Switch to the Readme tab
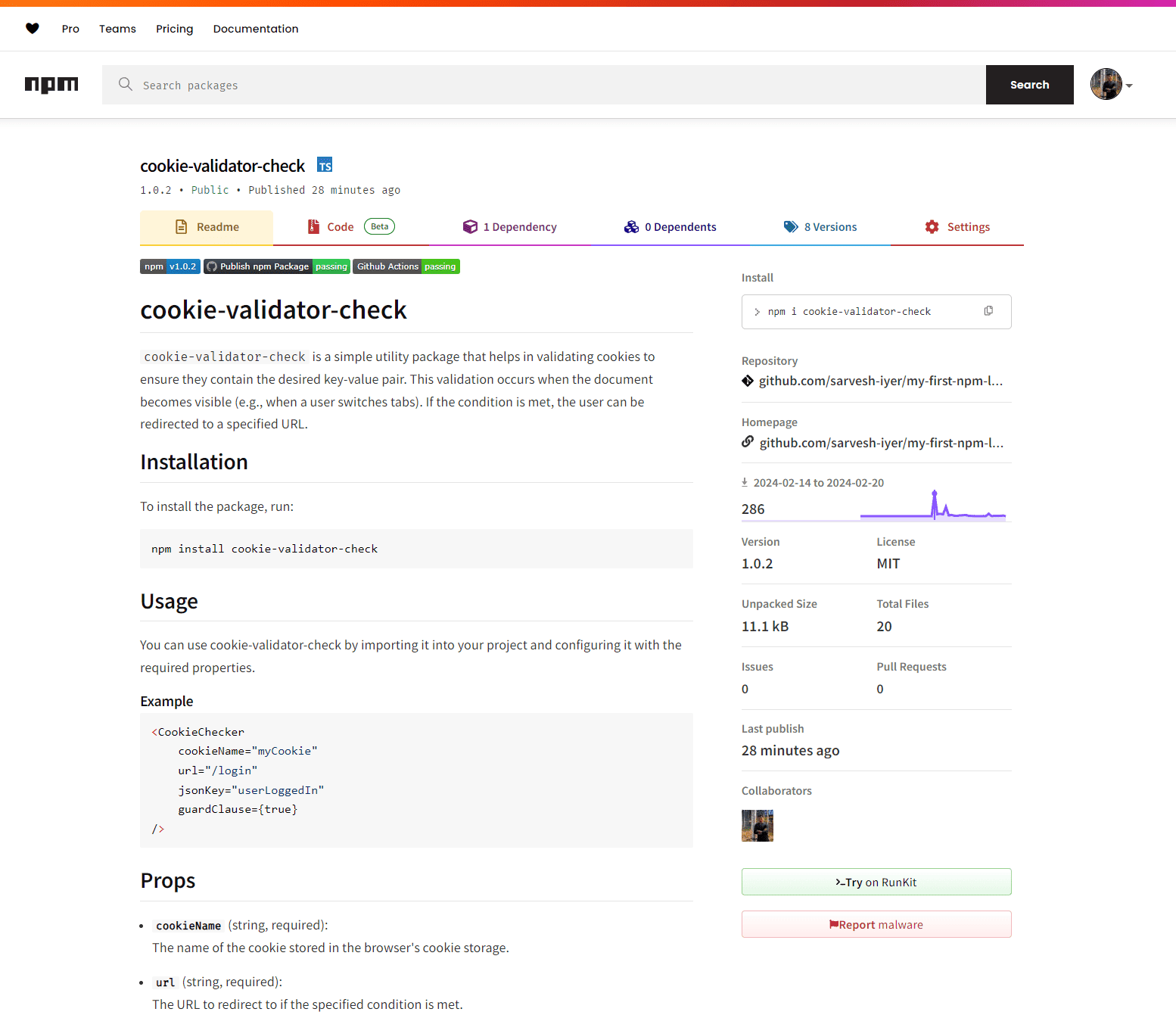Image resolution: width=1176 pixels, height=1018 pixels. (x=207, y=227)
